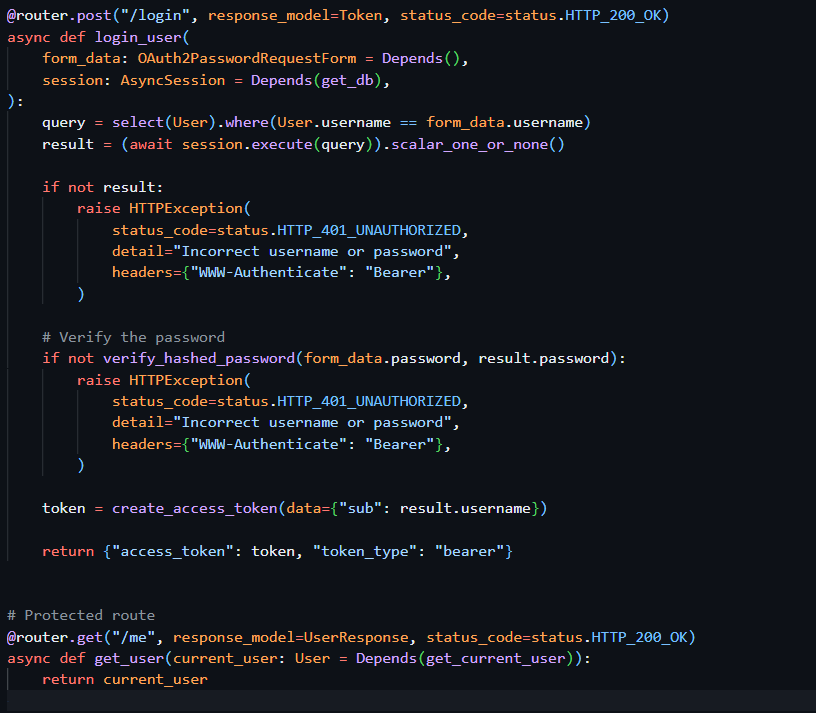Click the "# Verify the password" comment

pyautogui.click(x=133, y=337)
